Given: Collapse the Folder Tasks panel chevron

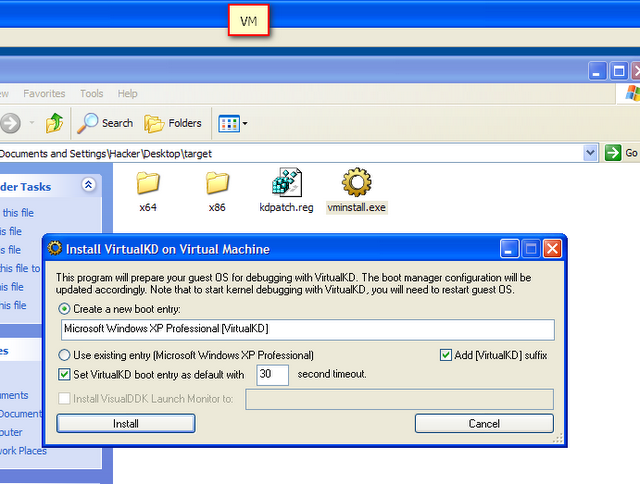Looking at the screenshot, I should click(x=89, y=185).
